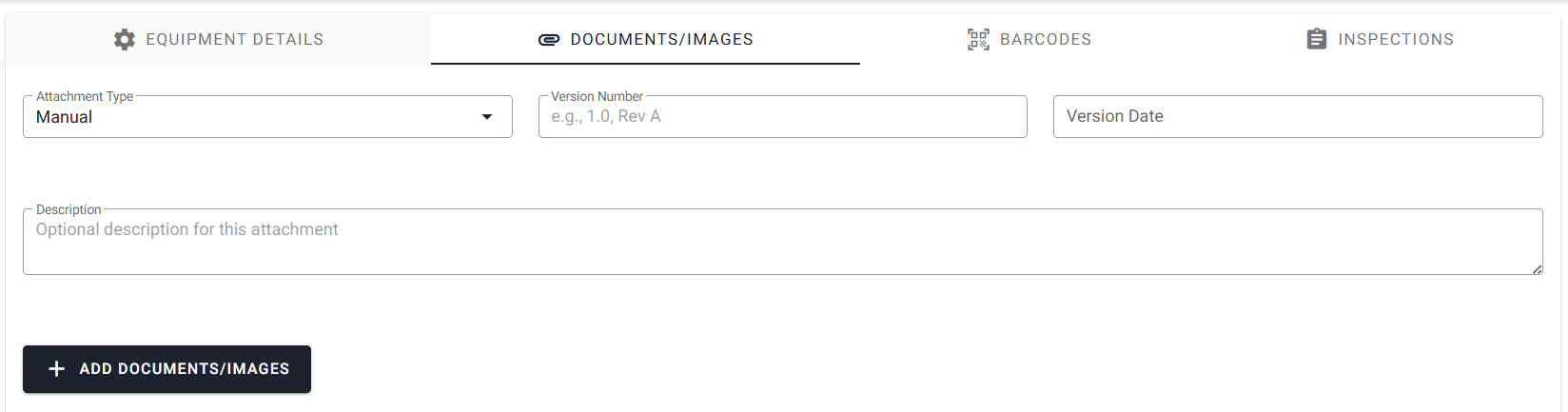The image size is (1568, 412).
Task: Go to the Inspections tab
Action: point(1395,39)
